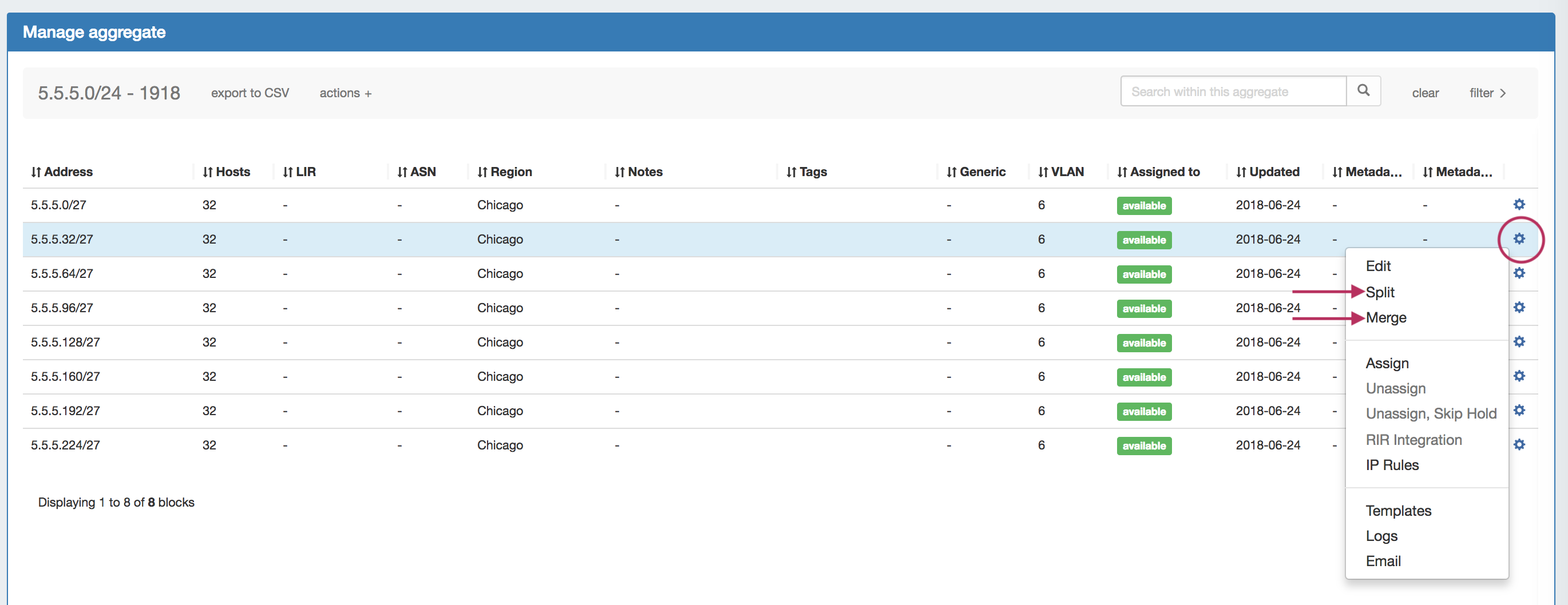Focus the Search within this aggregate field
Screen dimensions: 1568x605
pyautogui.click(x=1233, y=92)
